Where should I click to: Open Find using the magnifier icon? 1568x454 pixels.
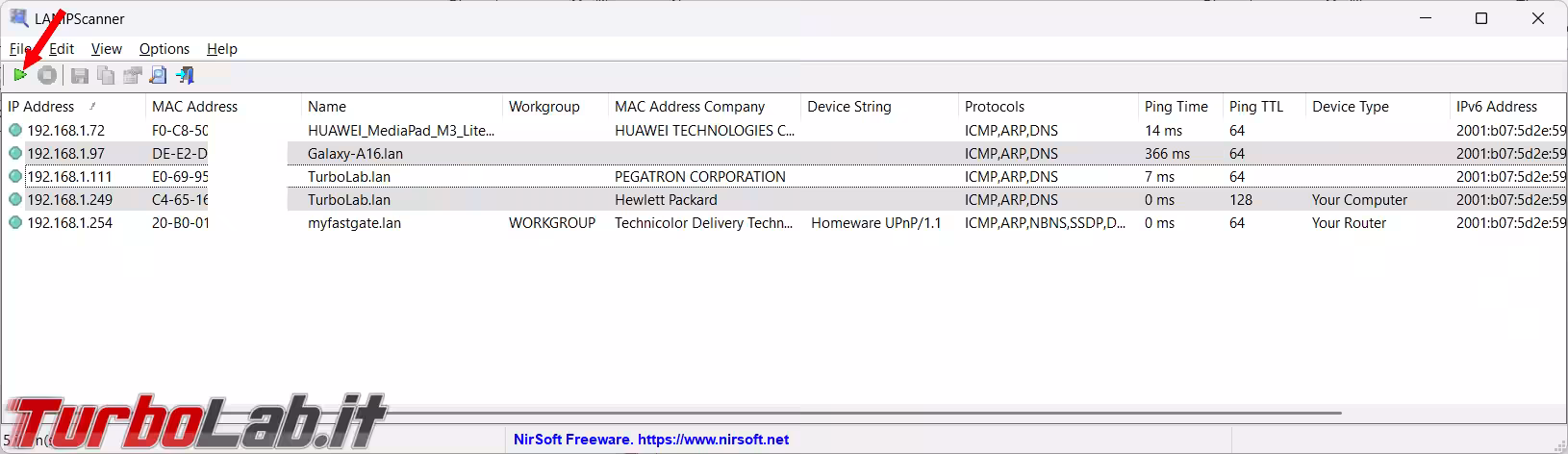(158, 75)
